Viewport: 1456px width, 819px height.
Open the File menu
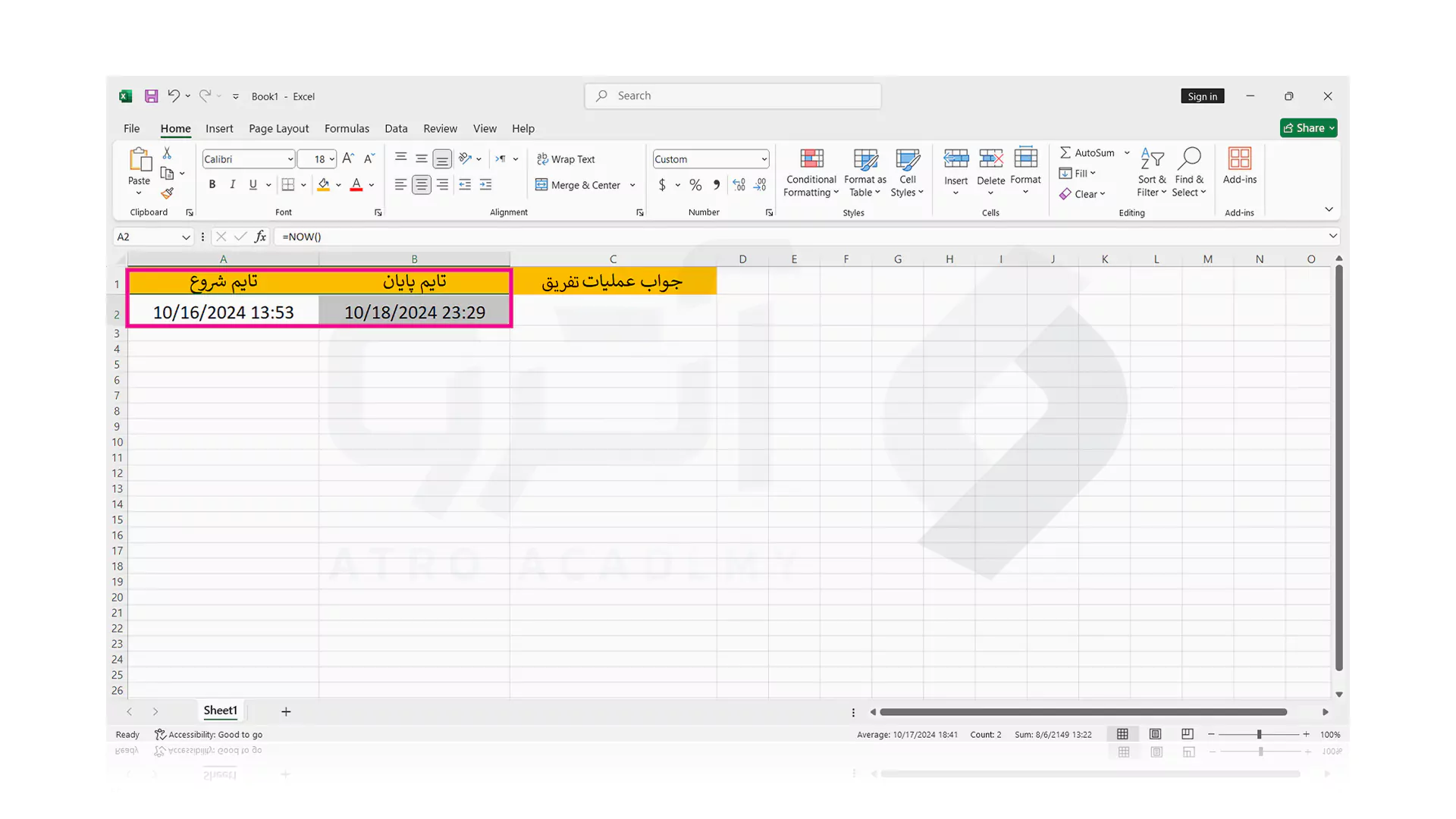[x=131, y=128]
